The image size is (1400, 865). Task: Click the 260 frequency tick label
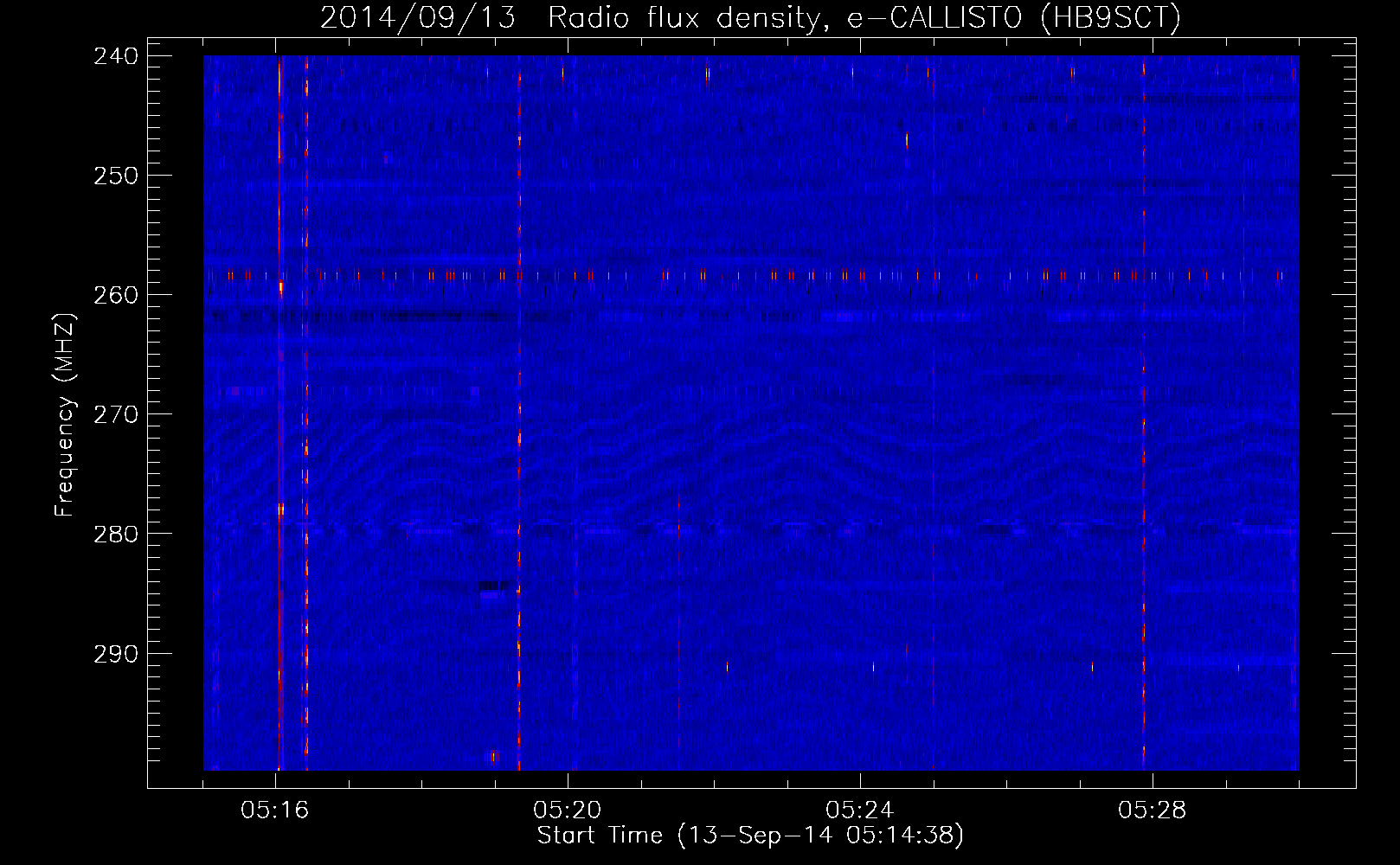click(x=116, y=295)
